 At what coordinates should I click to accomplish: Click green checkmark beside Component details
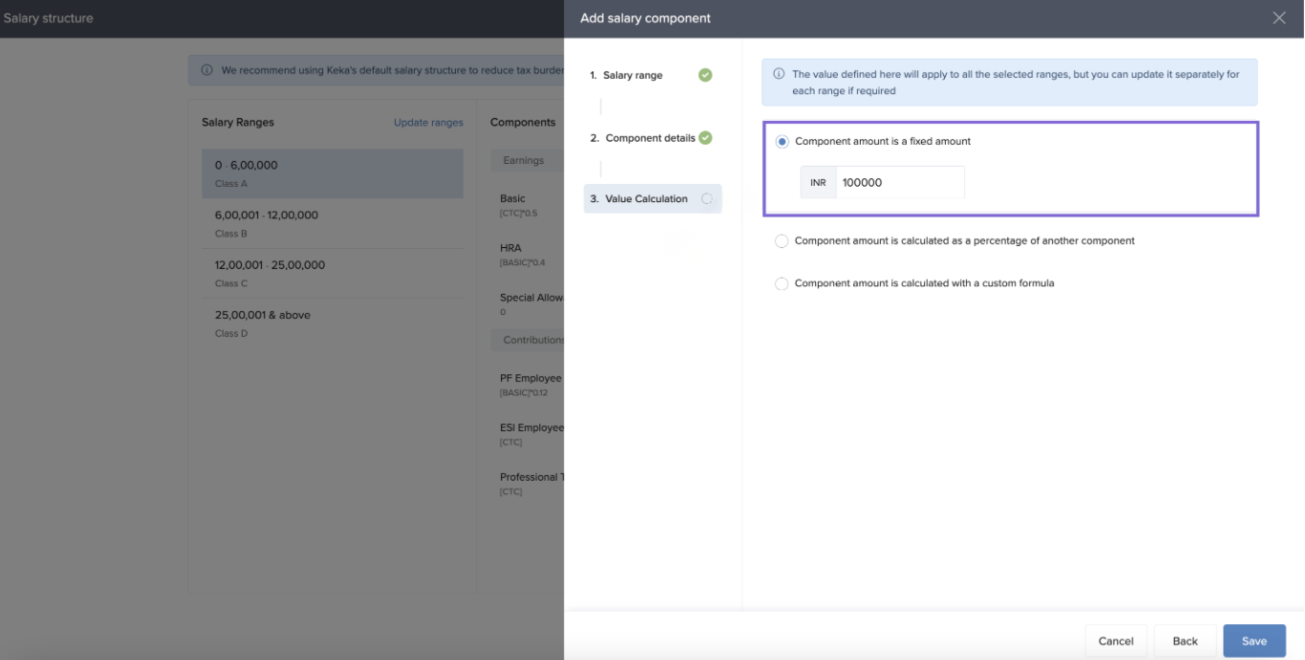pyautogui.click(x=705, y=138)
